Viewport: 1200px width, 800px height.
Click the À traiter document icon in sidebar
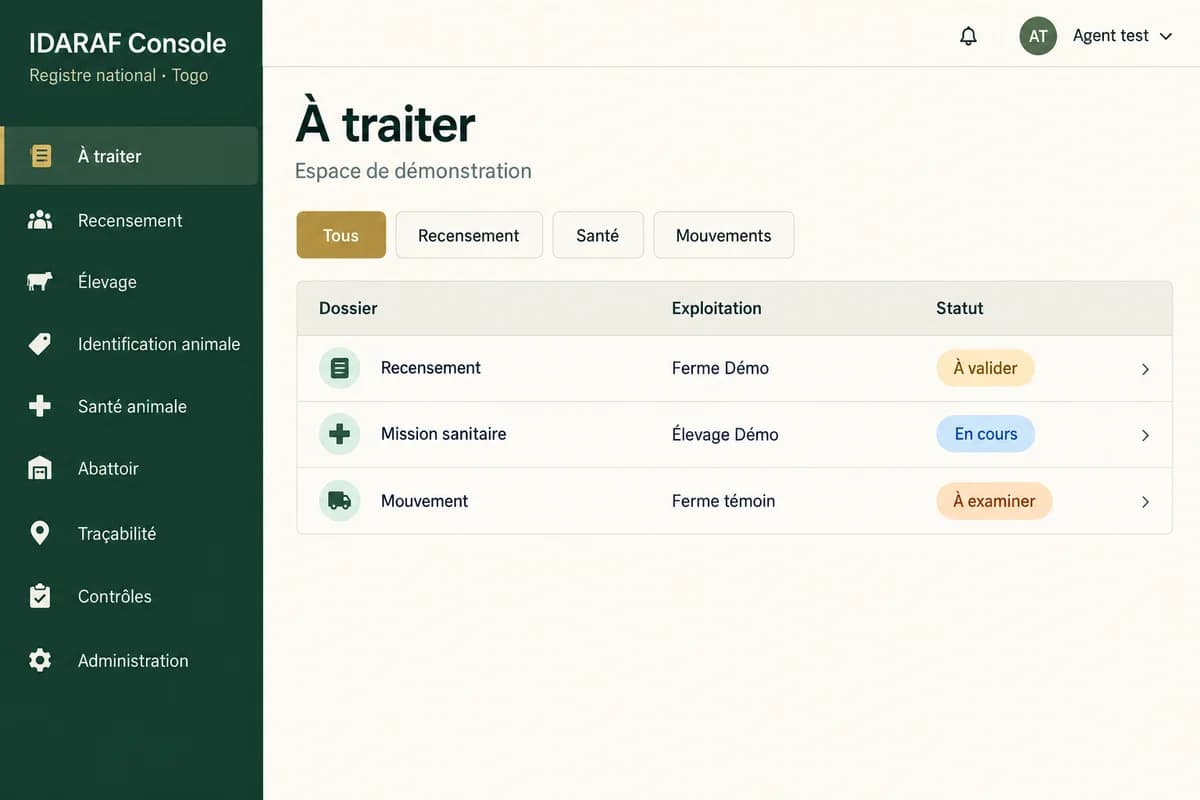pos(41,156)
